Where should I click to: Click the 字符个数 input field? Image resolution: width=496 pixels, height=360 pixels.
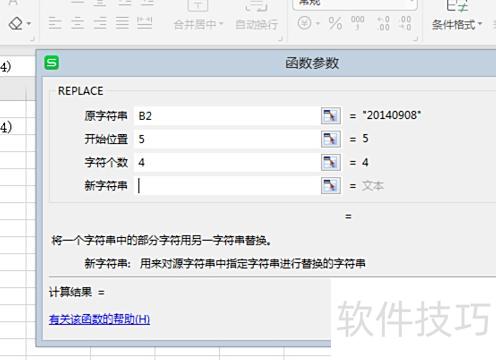[227, 162]
